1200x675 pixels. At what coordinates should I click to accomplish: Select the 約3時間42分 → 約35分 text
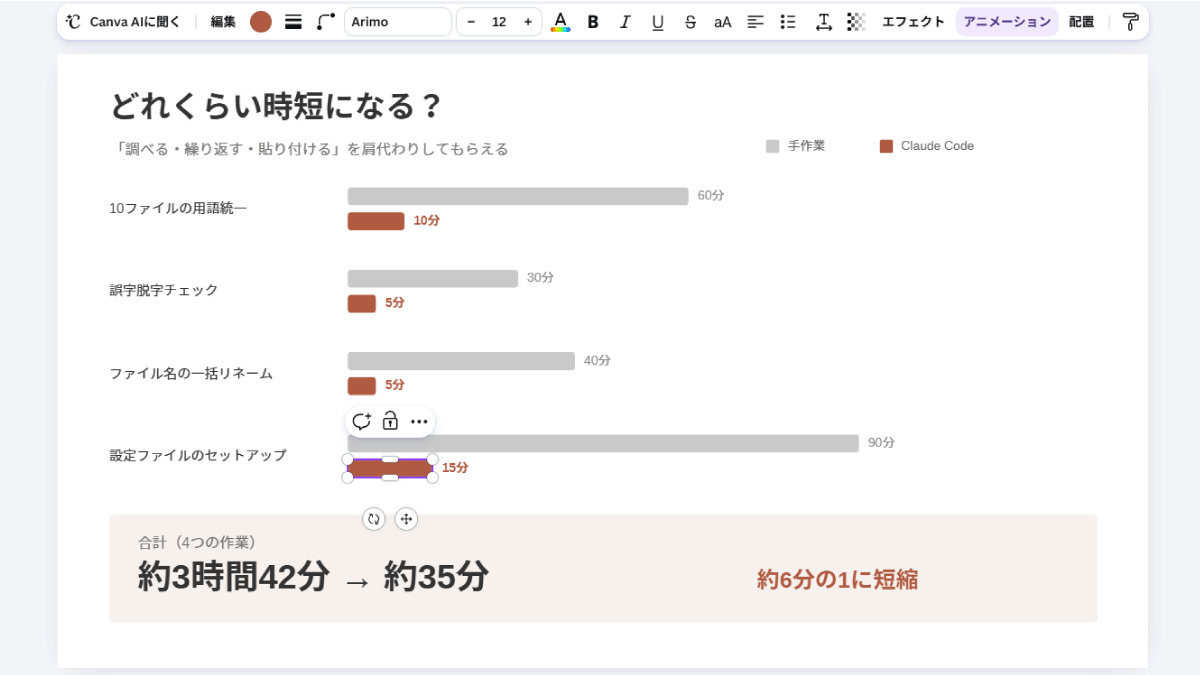coord(313,577)
